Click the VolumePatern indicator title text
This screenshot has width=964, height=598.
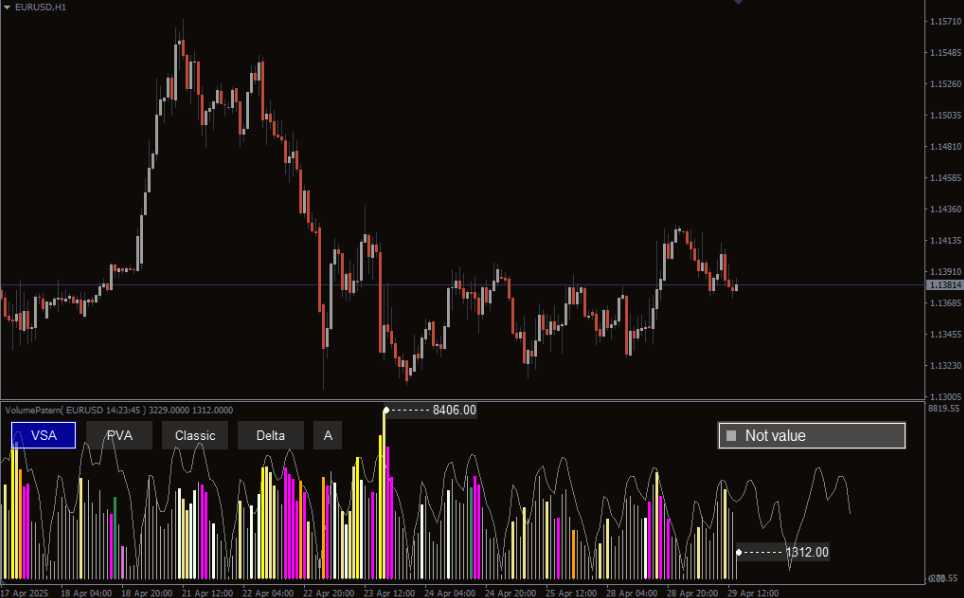click(118, 409)
